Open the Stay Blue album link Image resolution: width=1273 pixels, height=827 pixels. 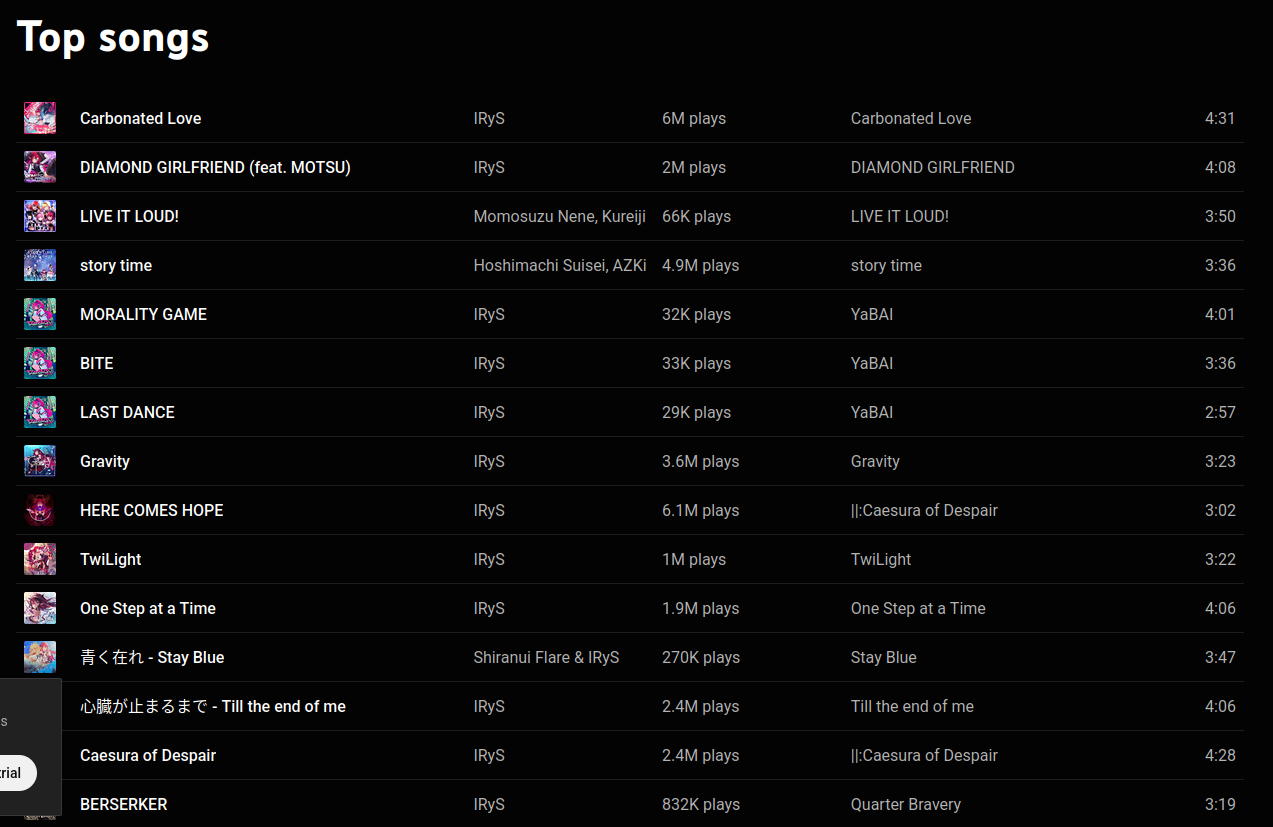coord(884,657)
